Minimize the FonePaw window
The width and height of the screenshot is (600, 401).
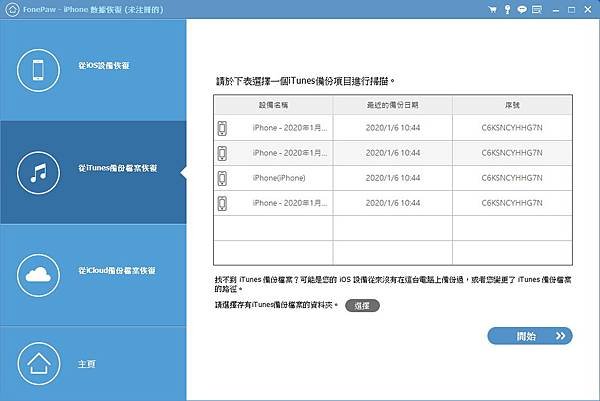[x=556, y=10]
